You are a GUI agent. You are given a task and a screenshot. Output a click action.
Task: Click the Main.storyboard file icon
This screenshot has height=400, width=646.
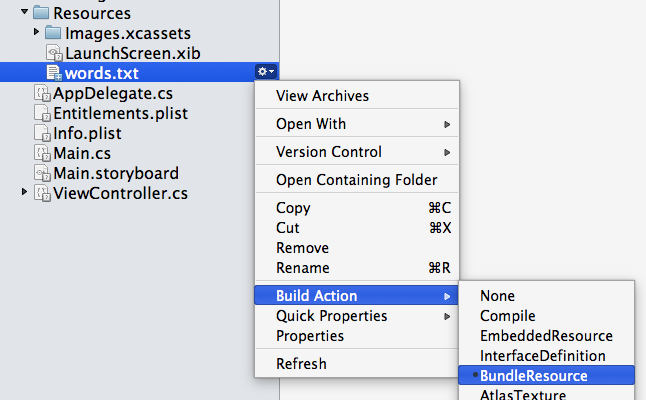[x=42, y=173]
